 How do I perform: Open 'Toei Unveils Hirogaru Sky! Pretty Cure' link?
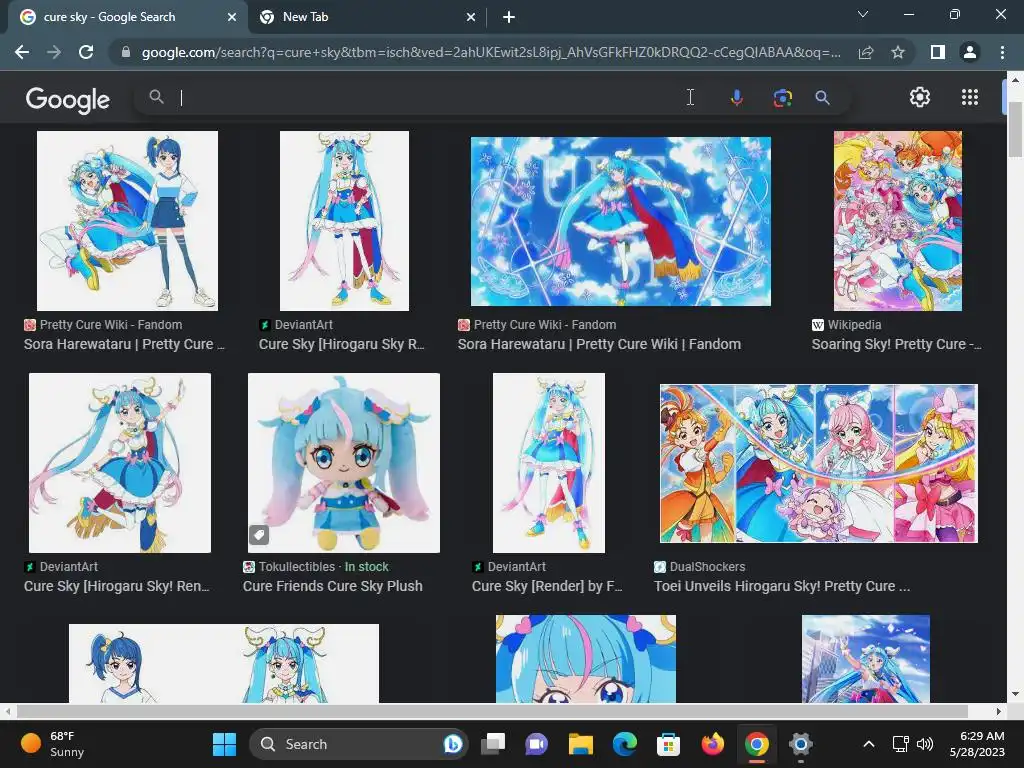point(782,586)
